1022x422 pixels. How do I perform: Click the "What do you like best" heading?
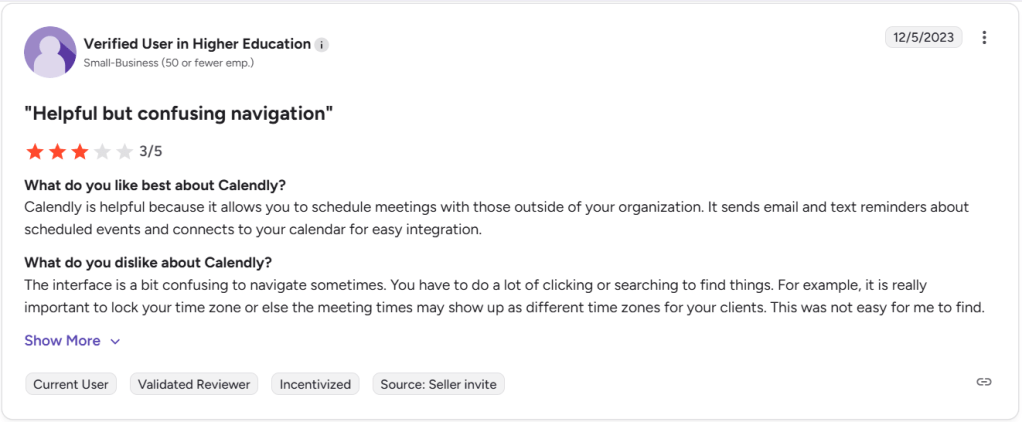tap(155, 186)
